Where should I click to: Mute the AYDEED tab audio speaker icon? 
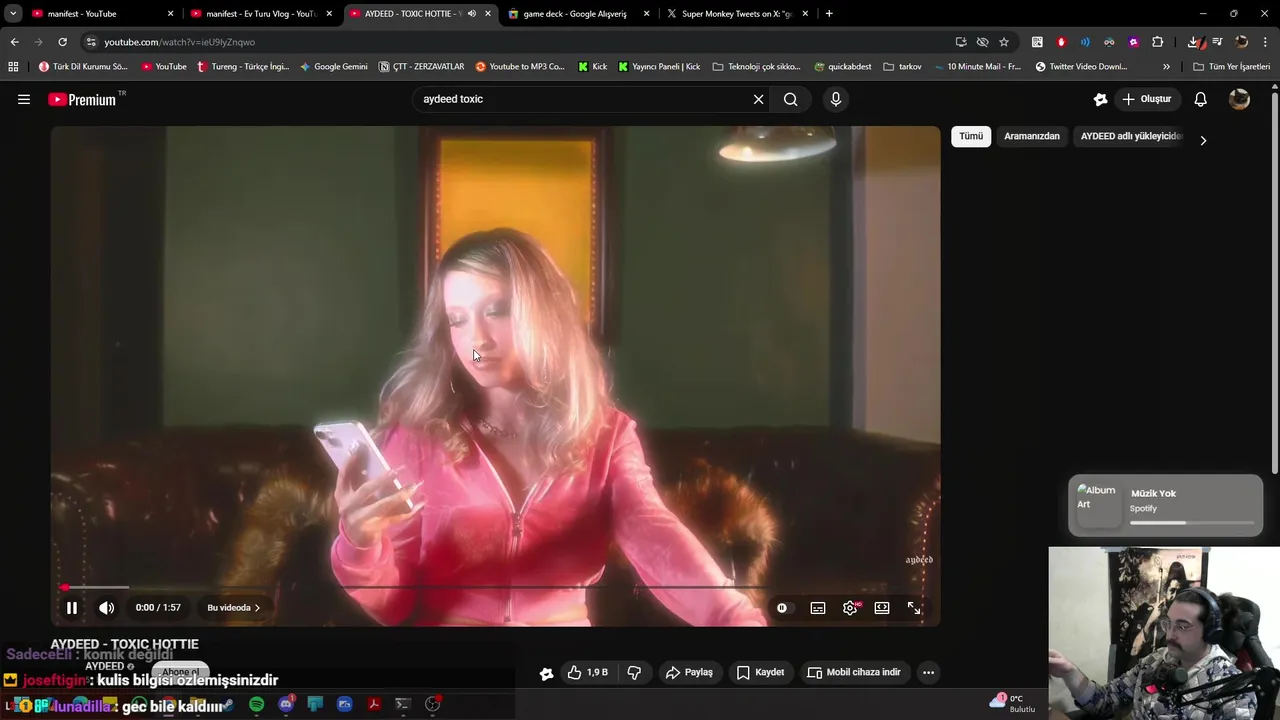click(x=472, y=14)
